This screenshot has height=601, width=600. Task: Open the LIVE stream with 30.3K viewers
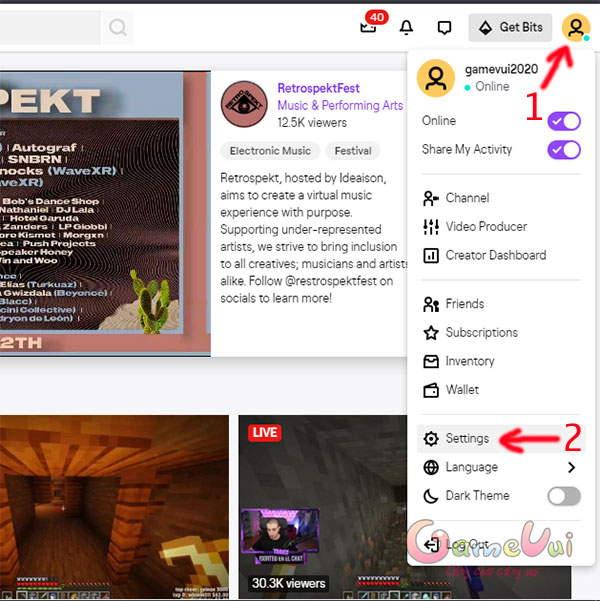tap(322, 507)
